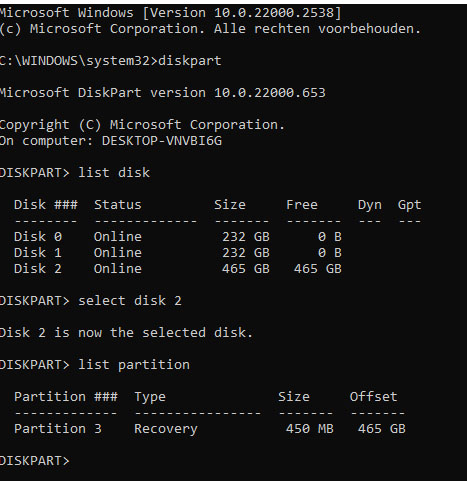This screenshot has width=467, height=481.
Task: Click the Free column header in disk list
Action: click(x=302, y=205)
